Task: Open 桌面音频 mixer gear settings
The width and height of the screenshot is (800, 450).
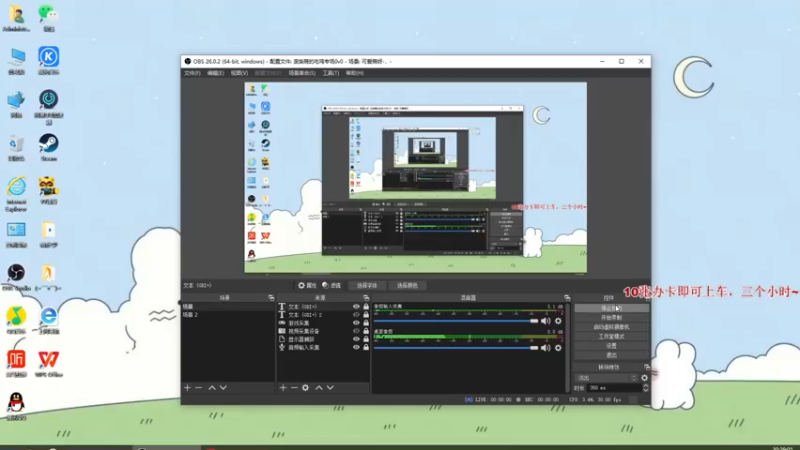Action: pyautogui.click(x=558, y=348)
